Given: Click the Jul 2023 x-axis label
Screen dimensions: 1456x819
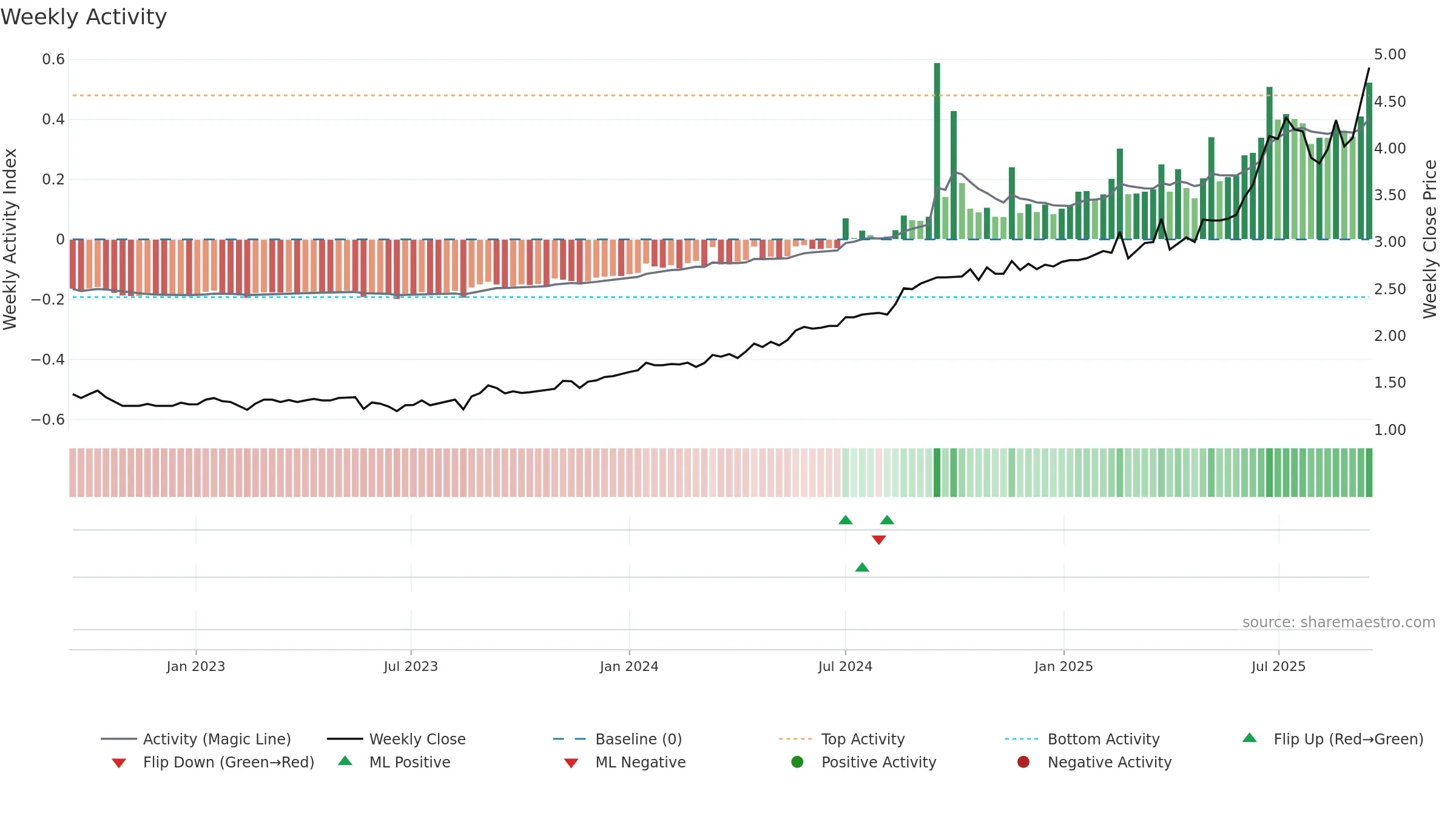Looking at the screenshot, I should point(411,666).
